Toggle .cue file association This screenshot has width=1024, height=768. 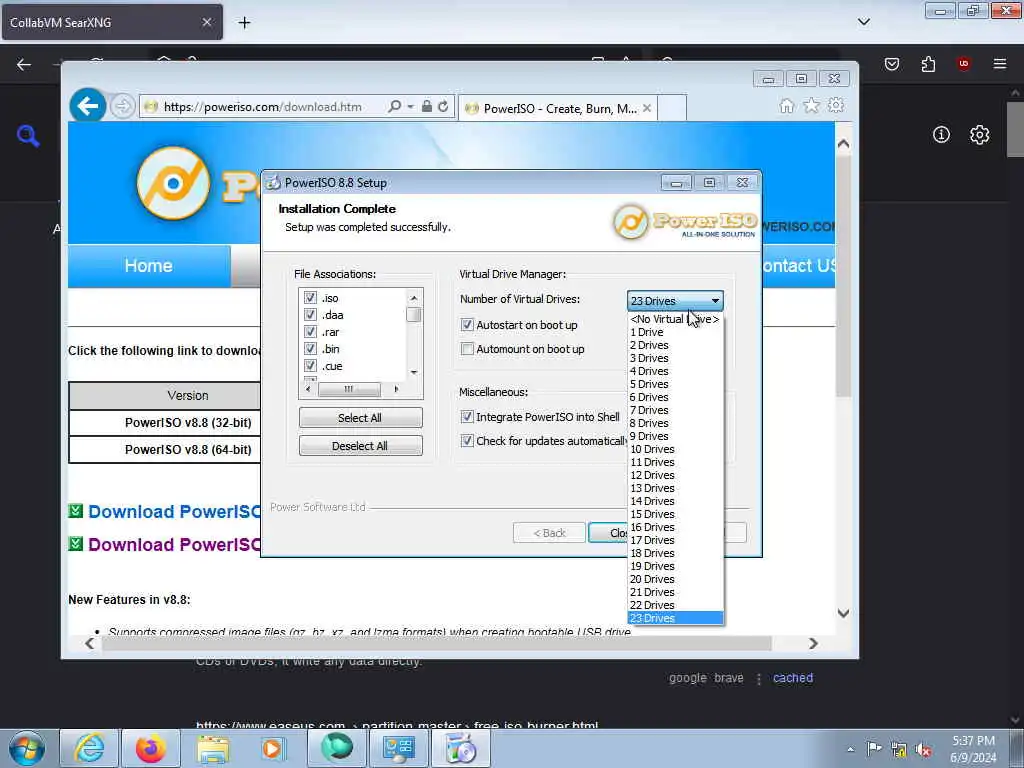(x=310, y=366)
